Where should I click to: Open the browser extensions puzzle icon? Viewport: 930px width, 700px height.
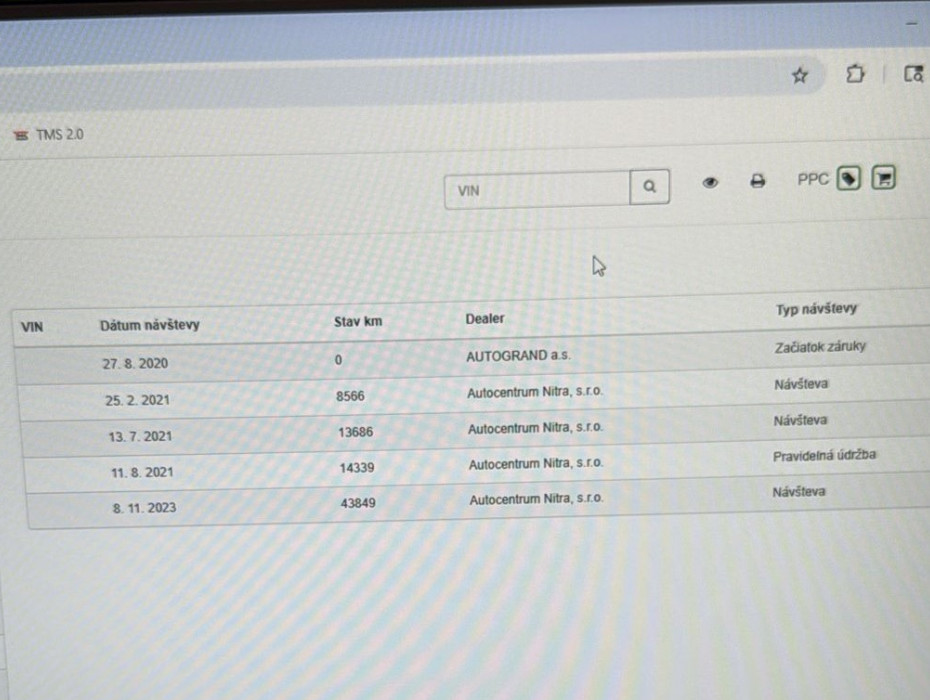point(855,74)
